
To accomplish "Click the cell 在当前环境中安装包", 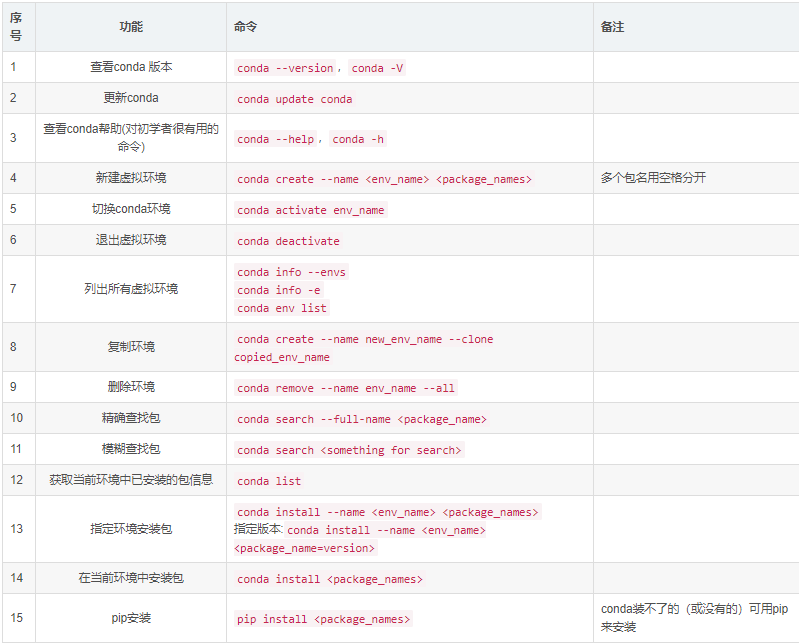I will coord(131,578).
